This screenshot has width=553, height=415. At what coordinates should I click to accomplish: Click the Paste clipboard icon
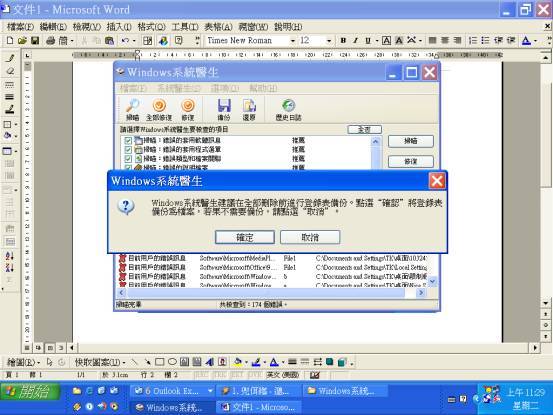(109, 41)
